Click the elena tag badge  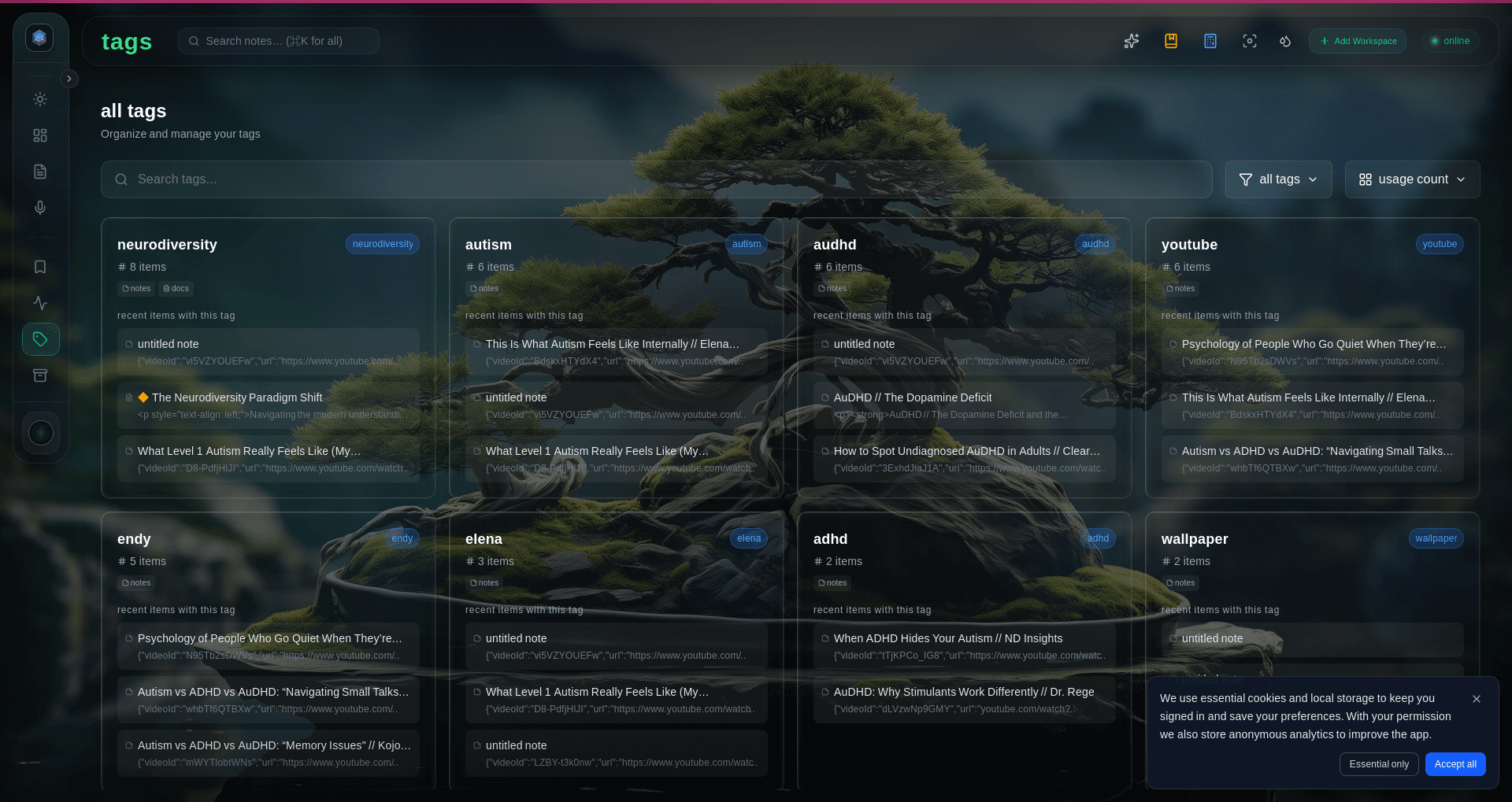point(749,538)
